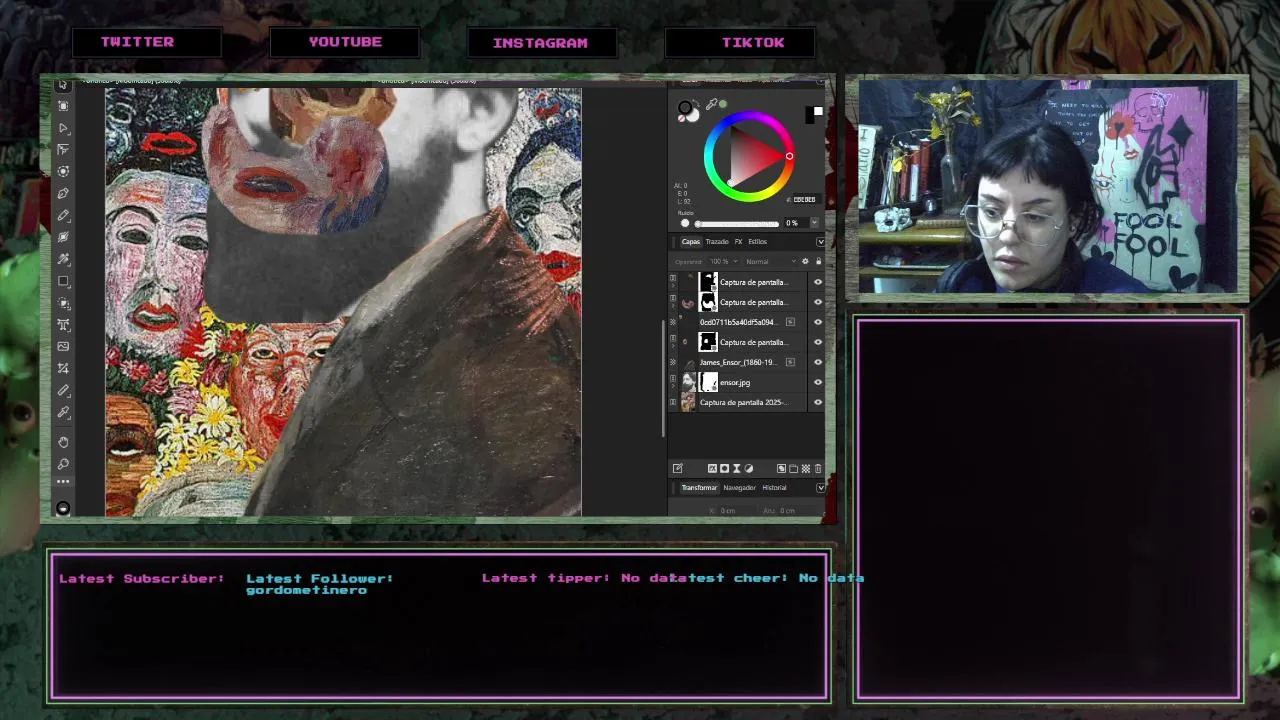
Task: Click the Group layers folder icon
Action: (794, 468)
